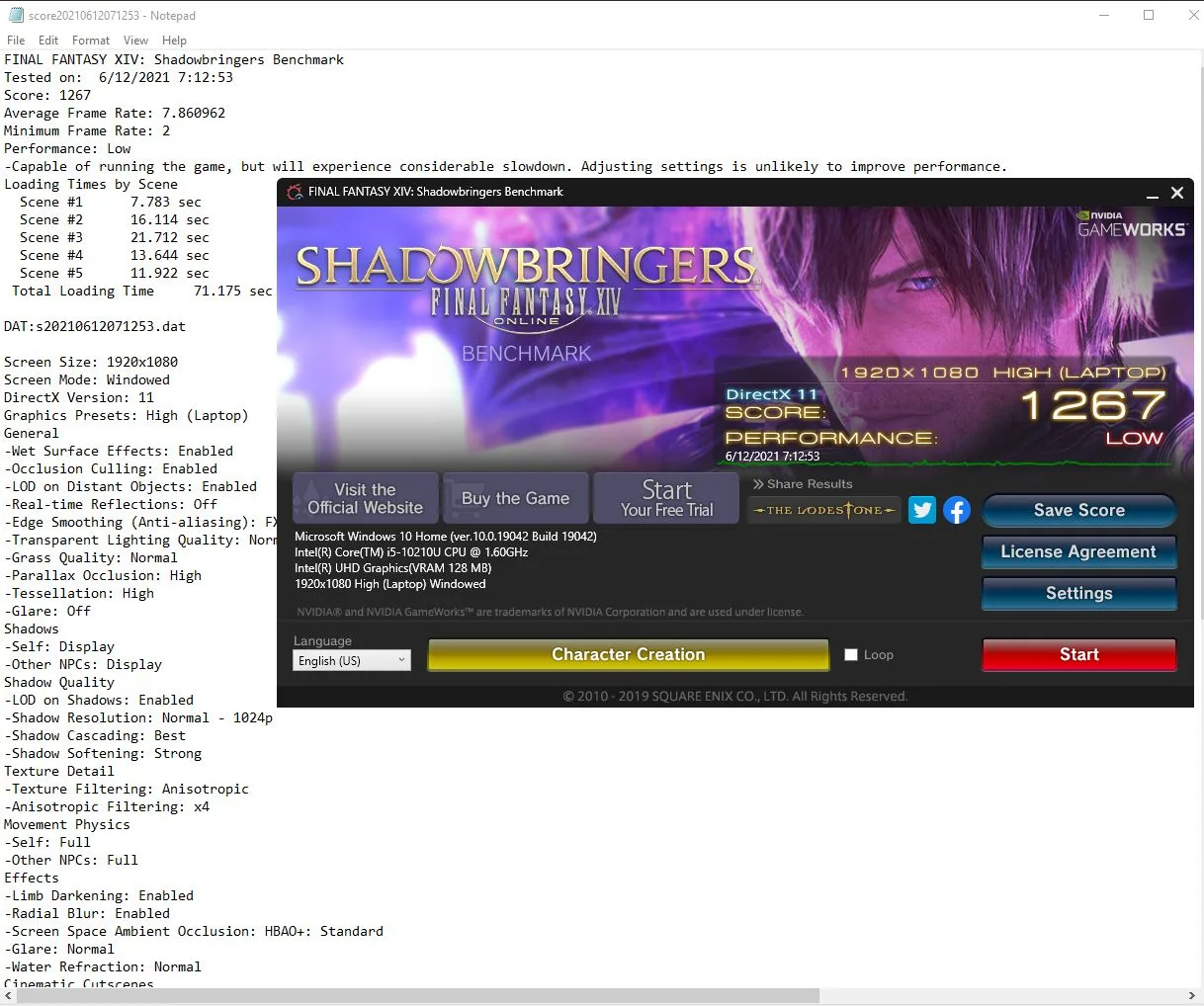The width and height of the screenshot is (1204, 1006).
Task: Click '-Occlusion Culling: Enabled' line
Action: point(111,468)
